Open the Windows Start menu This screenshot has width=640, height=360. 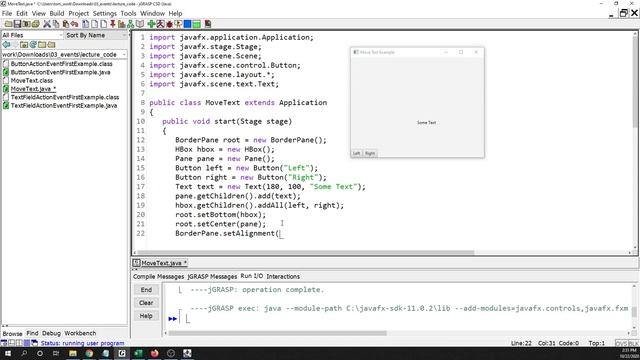click(x=7, y=353)
